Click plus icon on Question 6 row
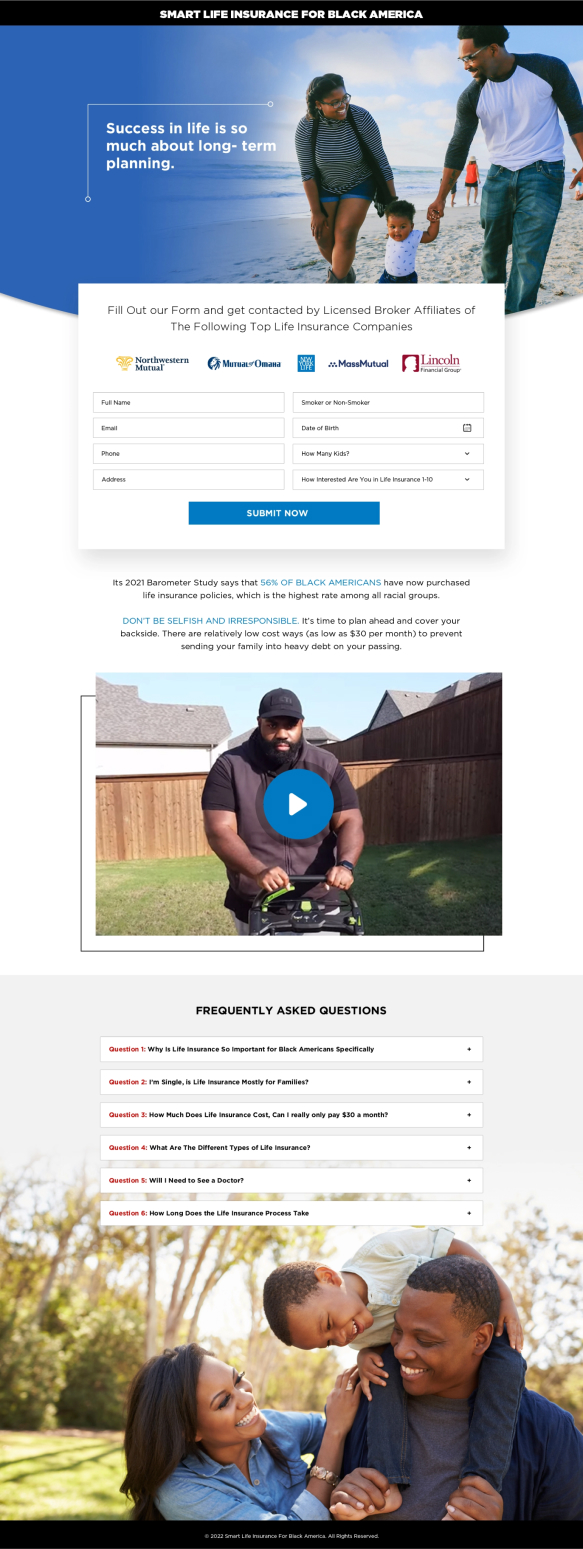Image resolution: width=583 pixels, height=1549 pixels. [x=468, y=1213]
